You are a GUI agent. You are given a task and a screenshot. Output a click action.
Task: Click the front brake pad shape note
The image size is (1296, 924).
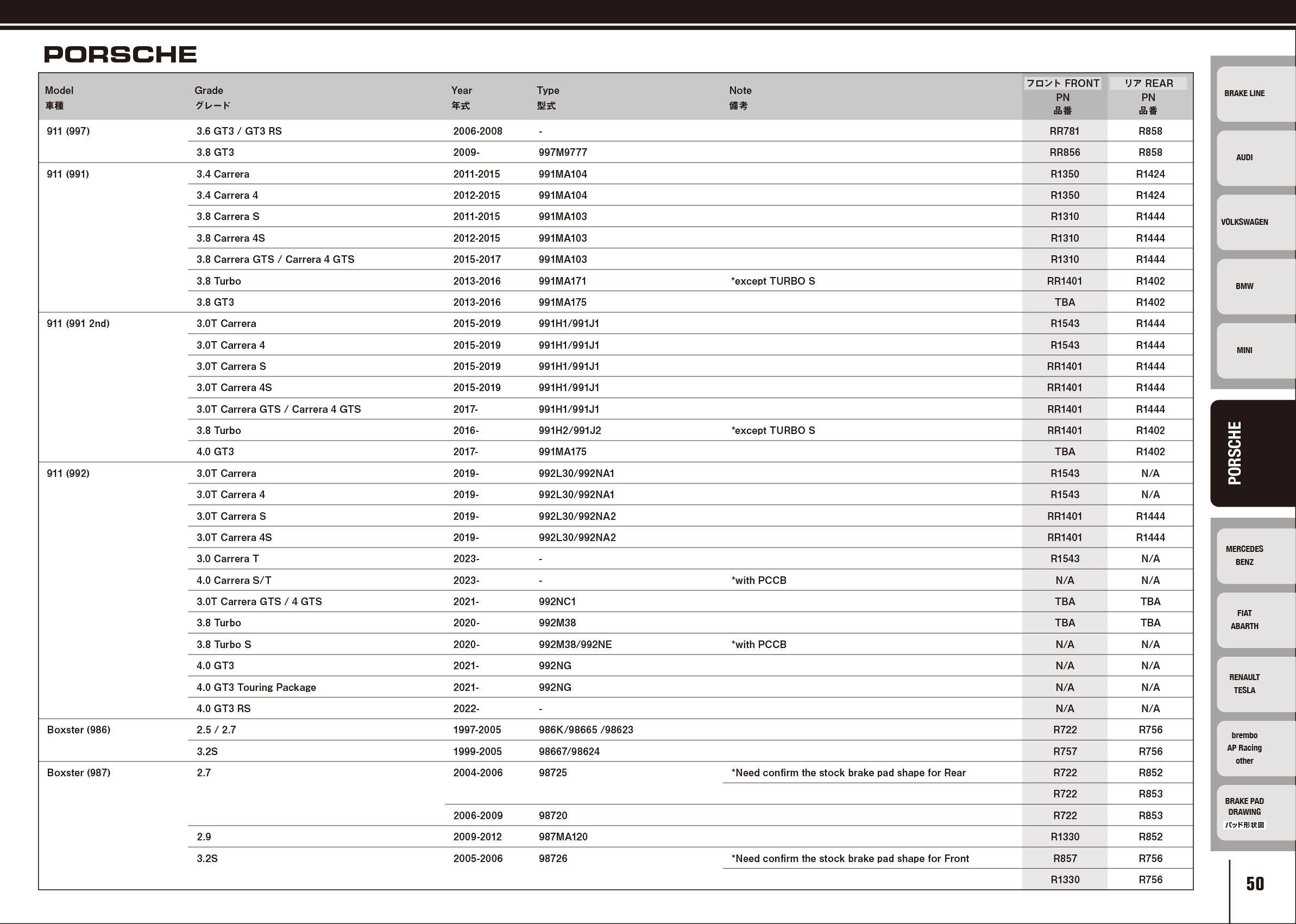point(850,859)
